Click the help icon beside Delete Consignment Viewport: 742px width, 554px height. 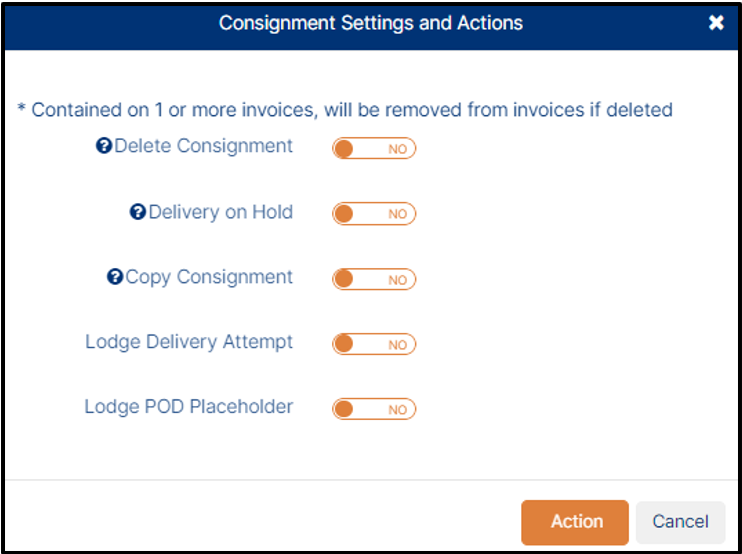[x=104, y=146]
